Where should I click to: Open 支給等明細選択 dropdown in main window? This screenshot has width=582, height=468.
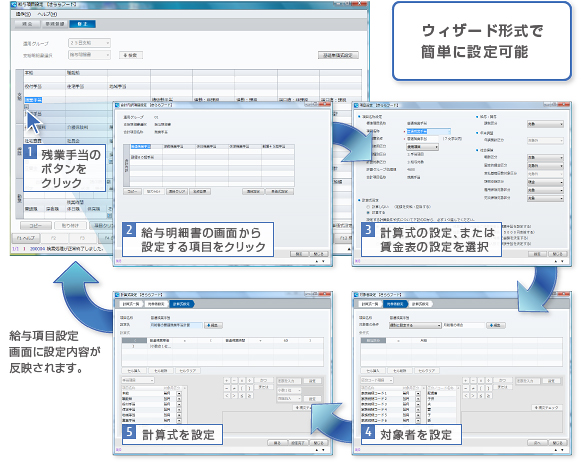click(x=89, y=55)
